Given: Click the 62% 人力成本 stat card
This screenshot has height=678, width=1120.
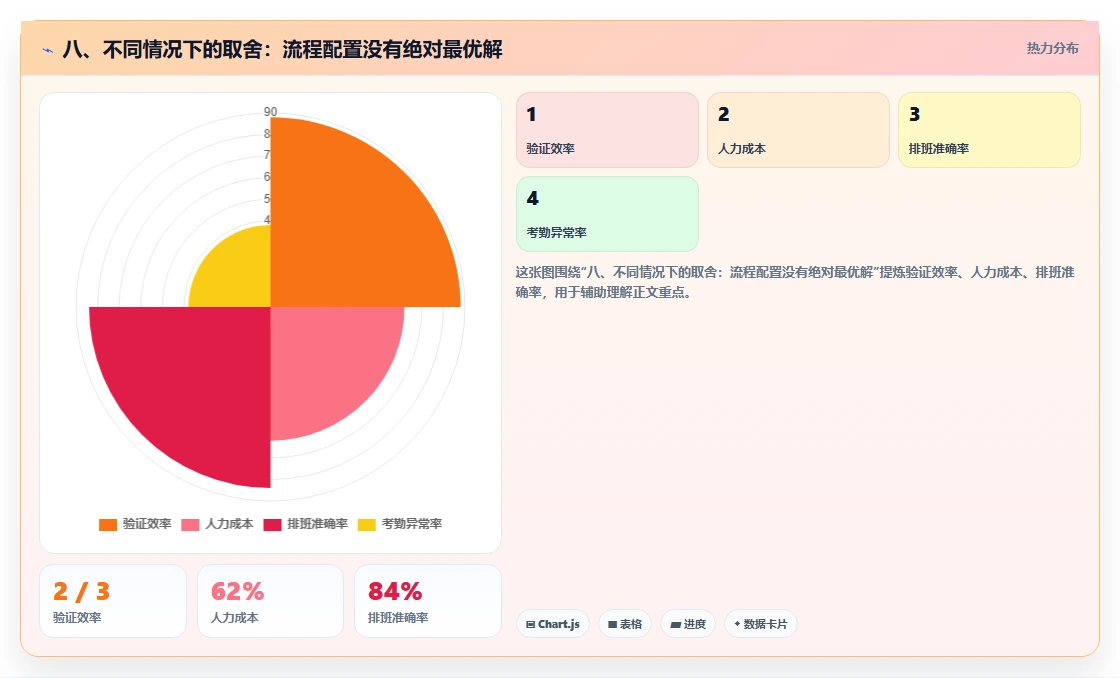Looking at the screenshot, I should coord(270,601).
